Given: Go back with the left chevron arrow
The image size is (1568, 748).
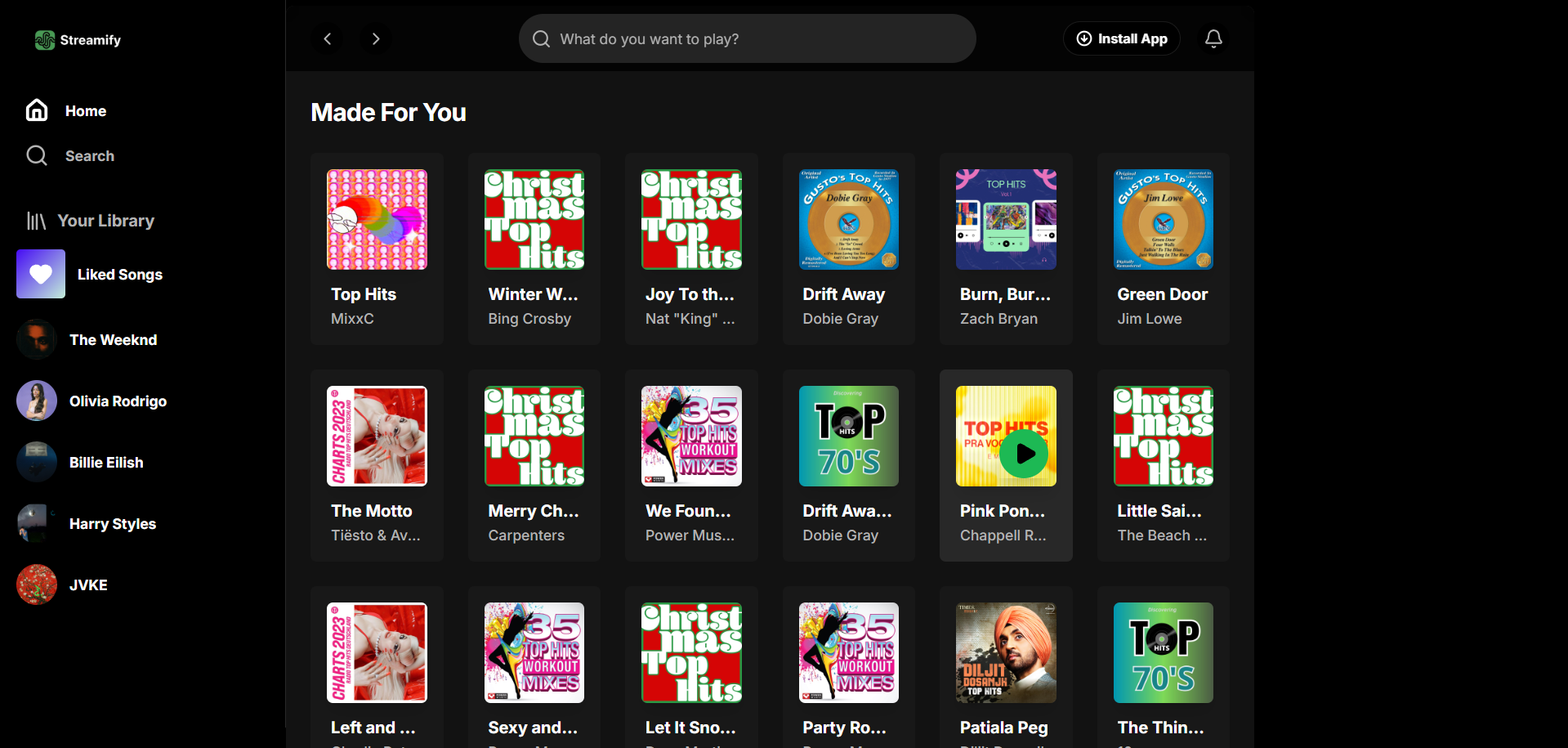Looking at the screenshot, I should 328,38.
